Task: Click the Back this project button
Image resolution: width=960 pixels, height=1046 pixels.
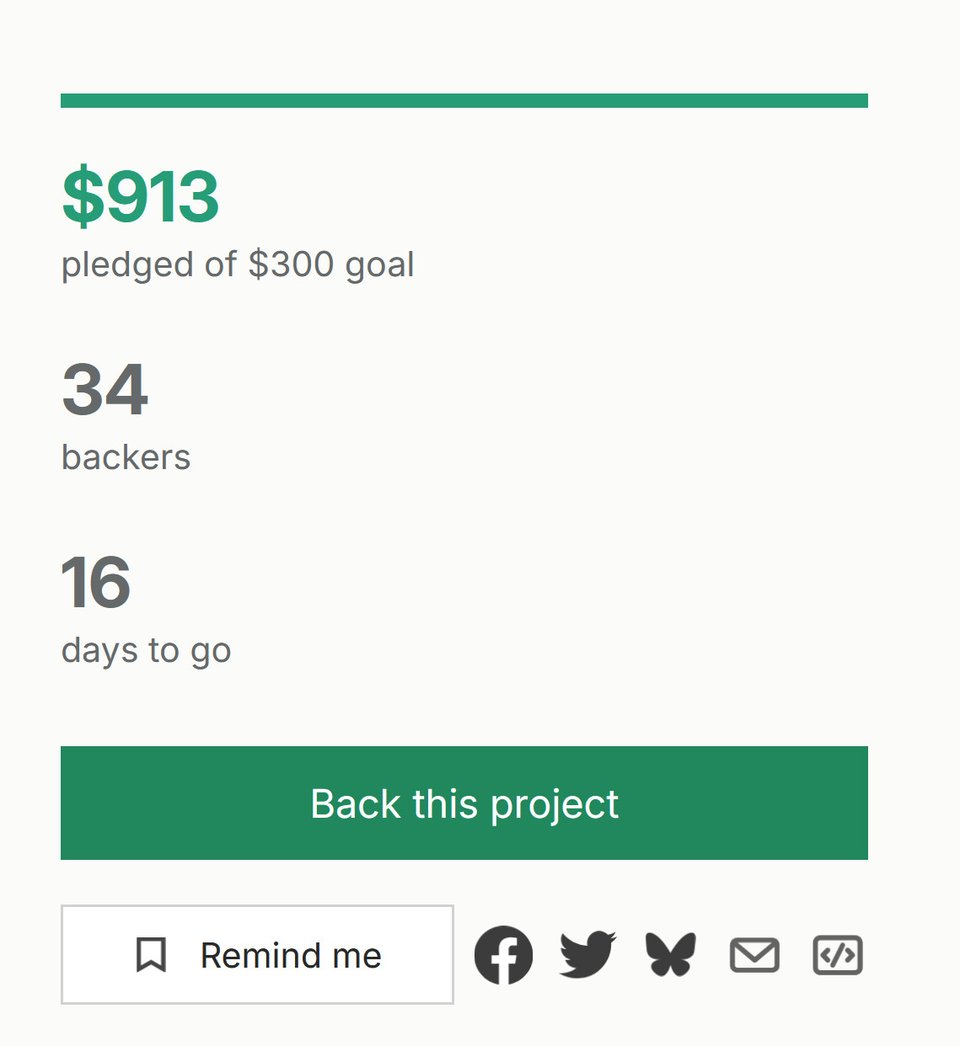Action: click(465, 803)
